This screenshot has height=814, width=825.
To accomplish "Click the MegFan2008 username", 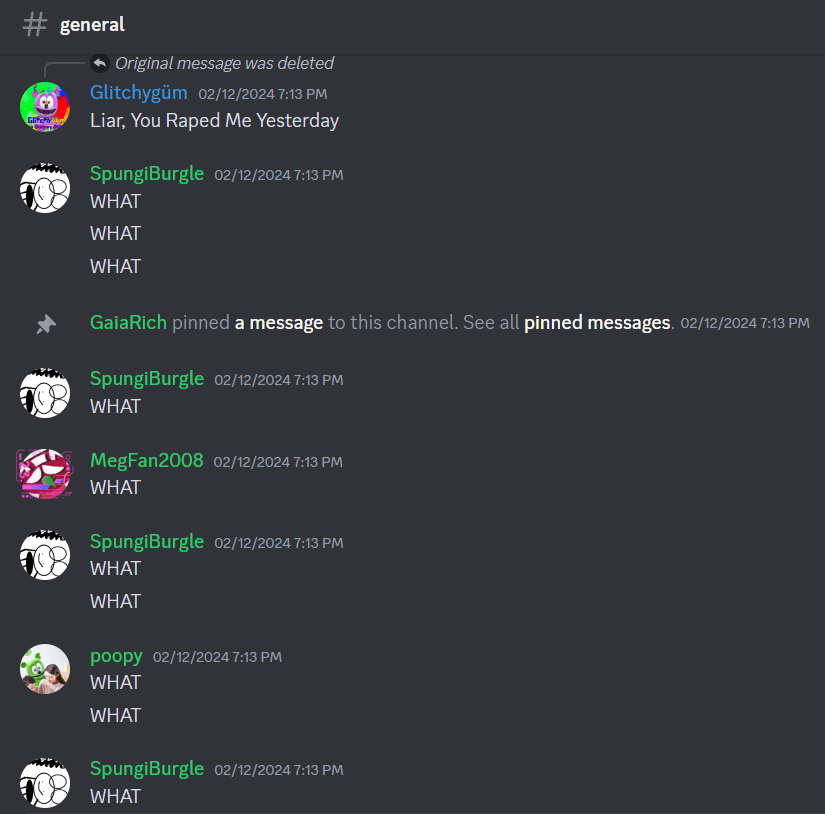I will tap(147, 460).
